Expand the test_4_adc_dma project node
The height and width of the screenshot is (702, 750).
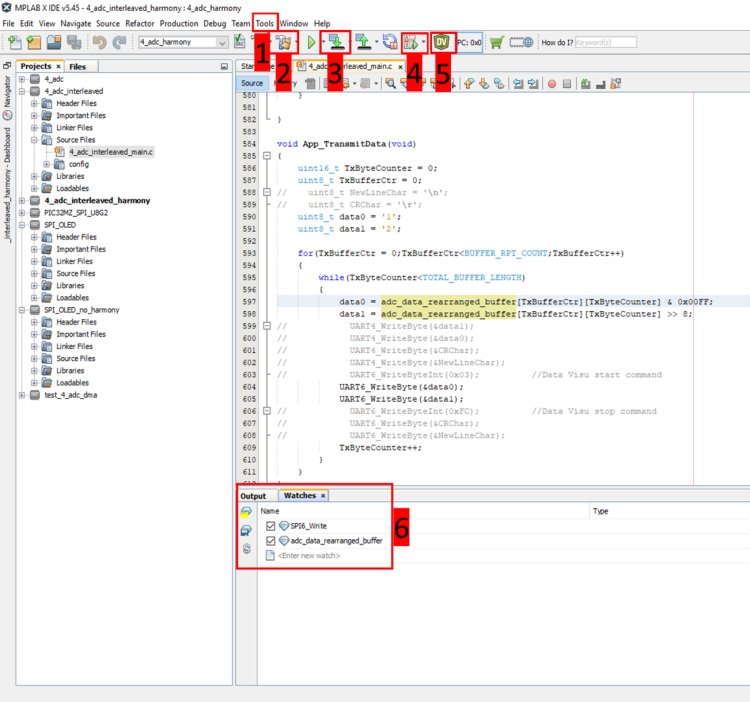click(22, 395)
